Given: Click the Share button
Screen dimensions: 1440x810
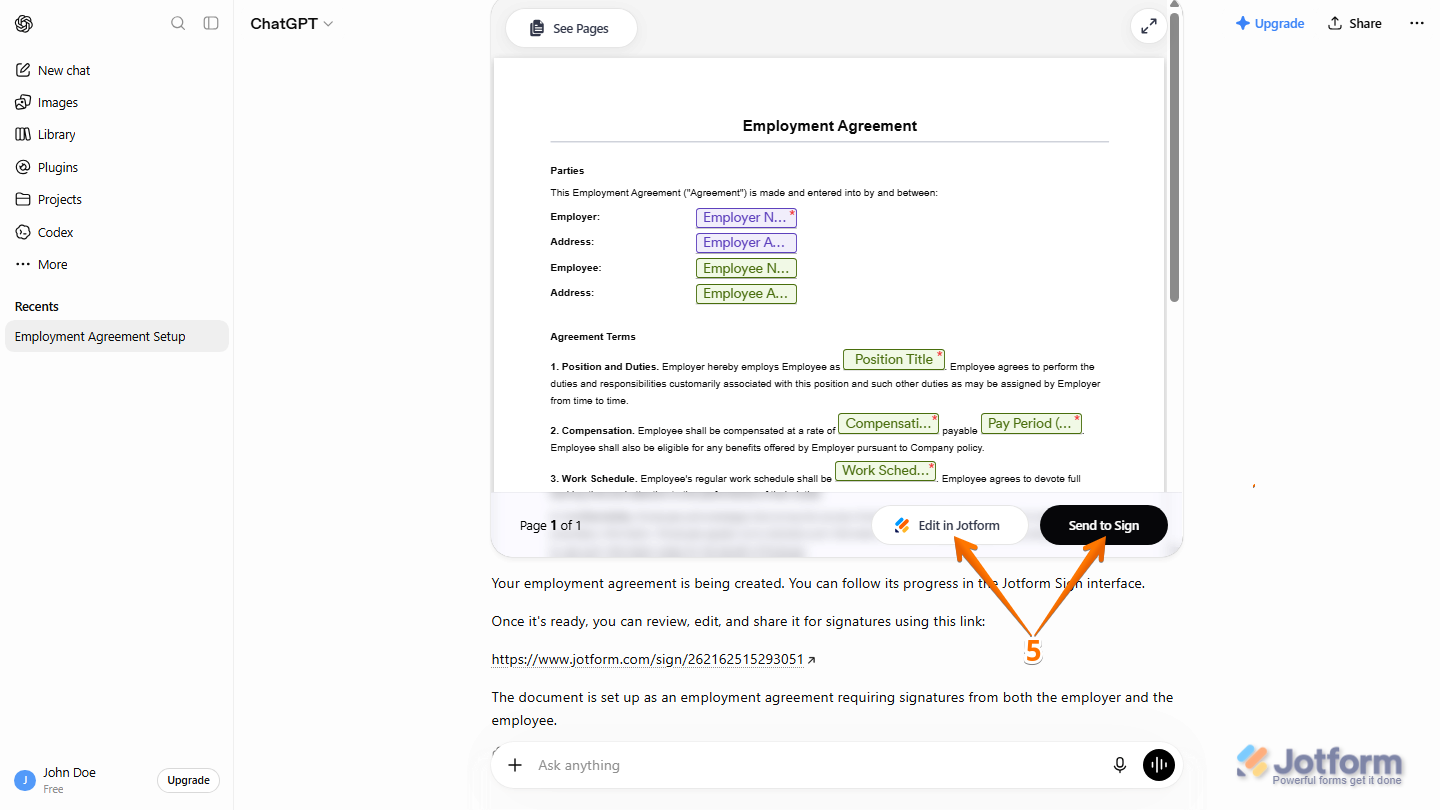Looking at the screenshot, I should [1355, 23].
